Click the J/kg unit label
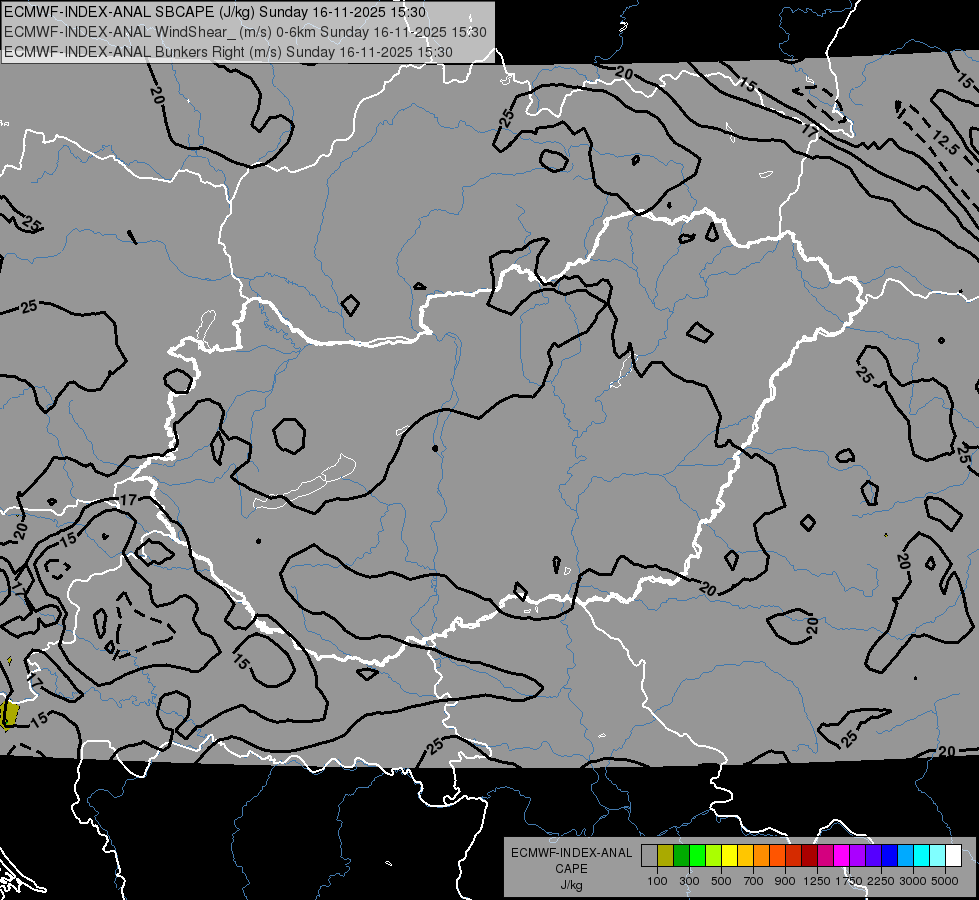This screenshot has height=900, width=979. 571,886
